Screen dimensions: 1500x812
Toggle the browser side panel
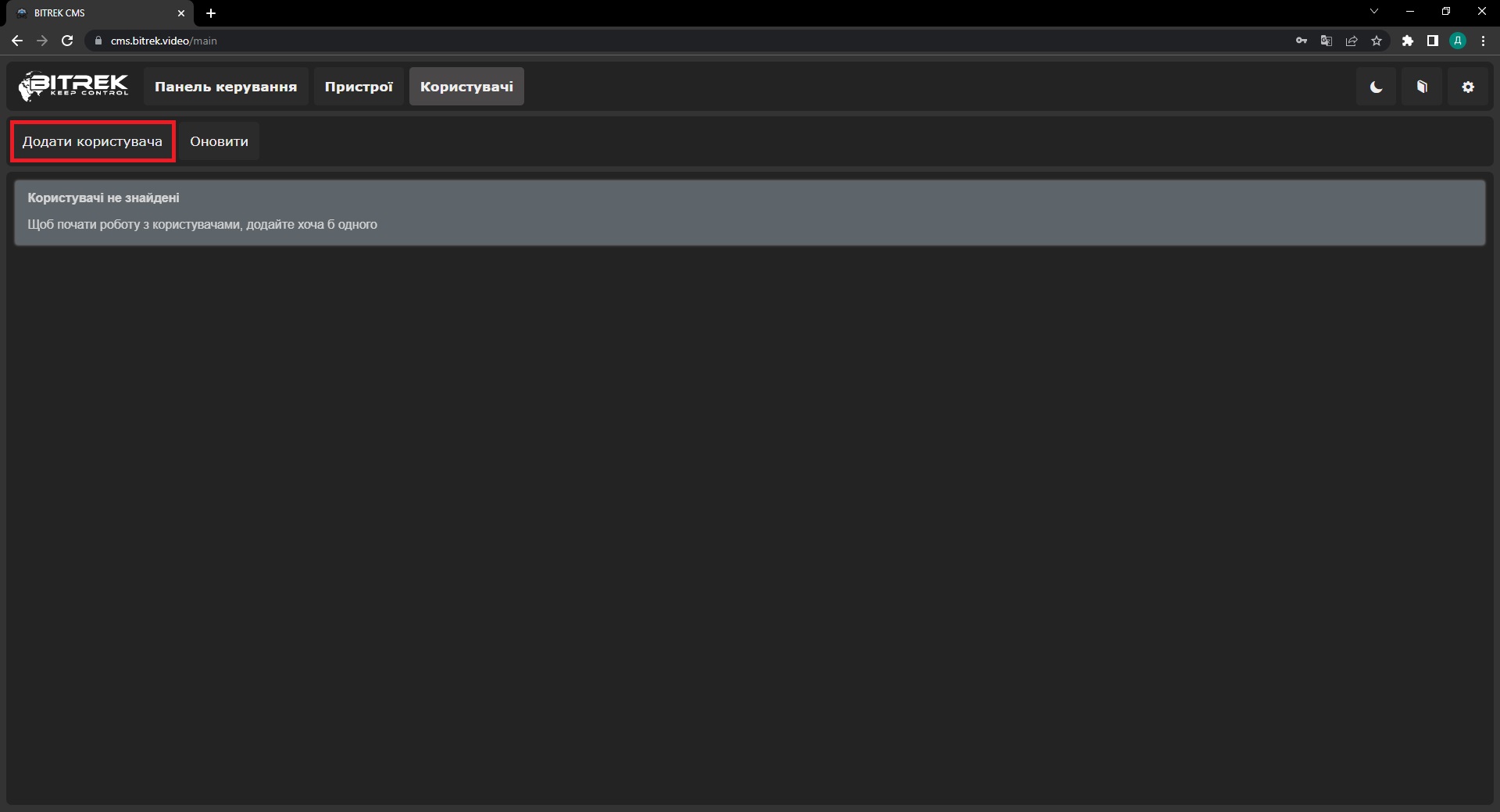click(1433, 41)
